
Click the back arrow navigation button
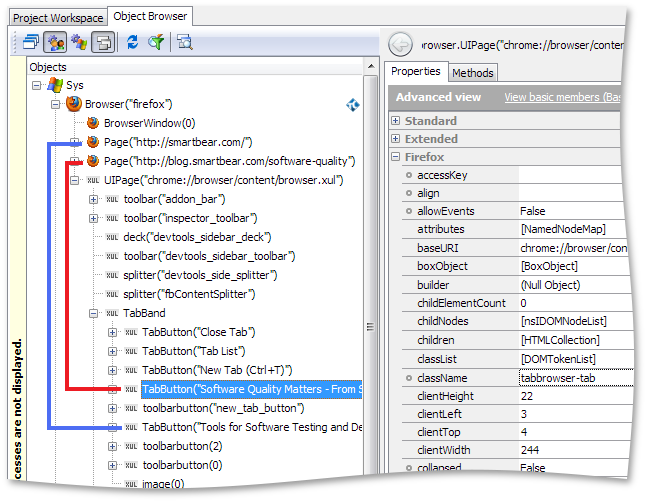click(x=400, y=44)
